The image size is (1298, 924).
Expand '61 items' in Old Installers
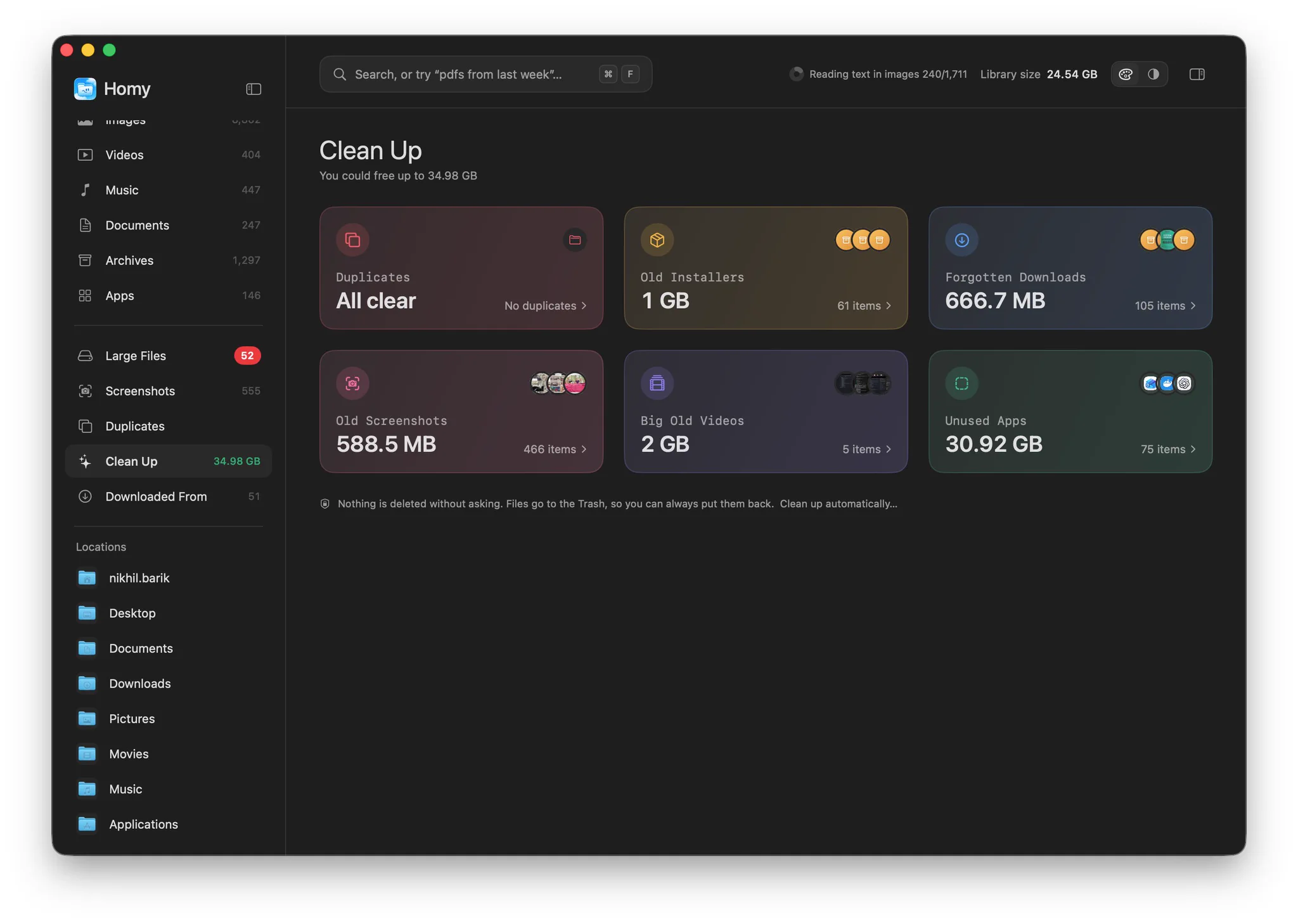(864, 305)
